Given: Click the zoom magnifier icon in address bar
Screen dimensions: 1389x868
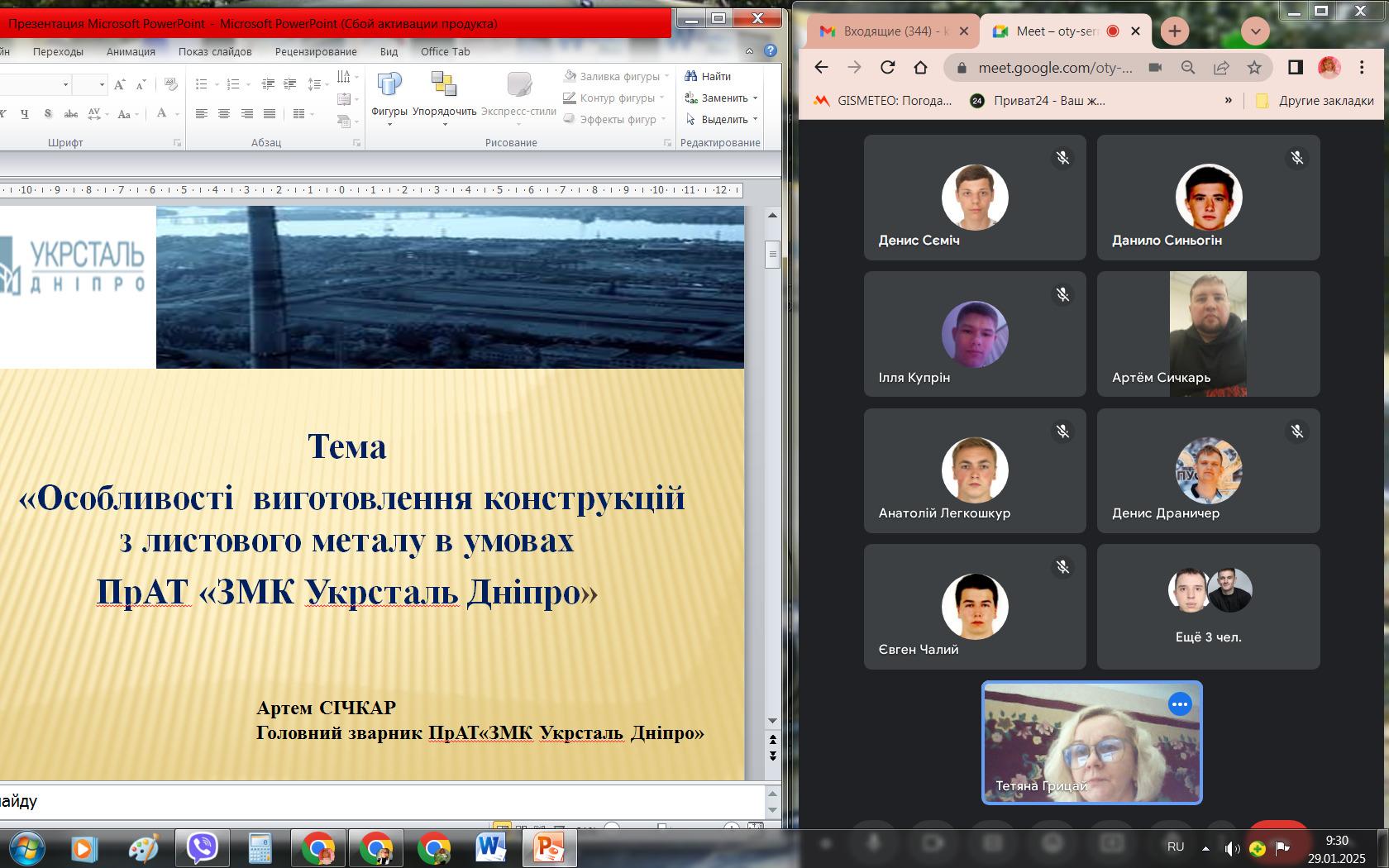Looking at the screenshot, I should 1188,68.
